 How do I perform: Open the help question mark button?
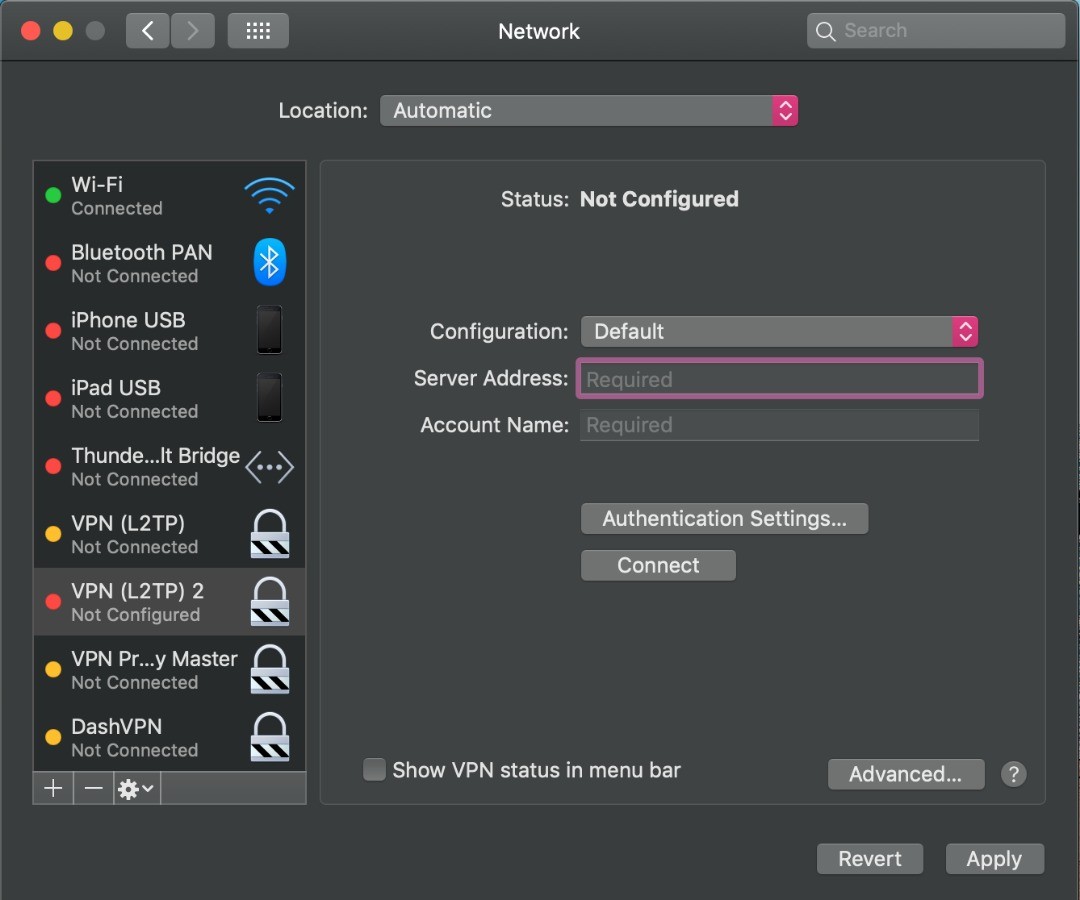coord(1013,774)
